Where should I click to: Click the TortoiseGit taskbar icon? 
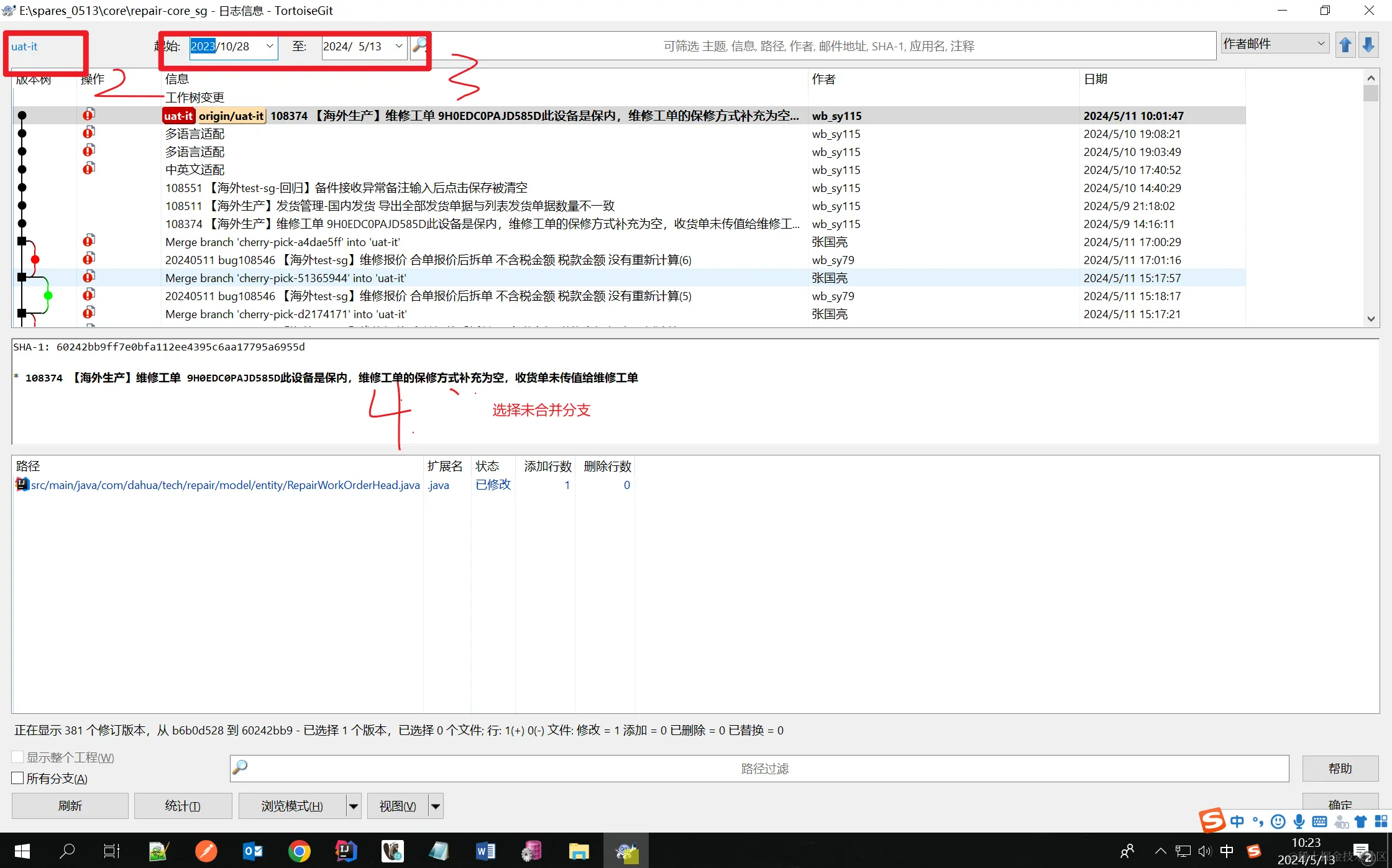click(x=626, y=851)
